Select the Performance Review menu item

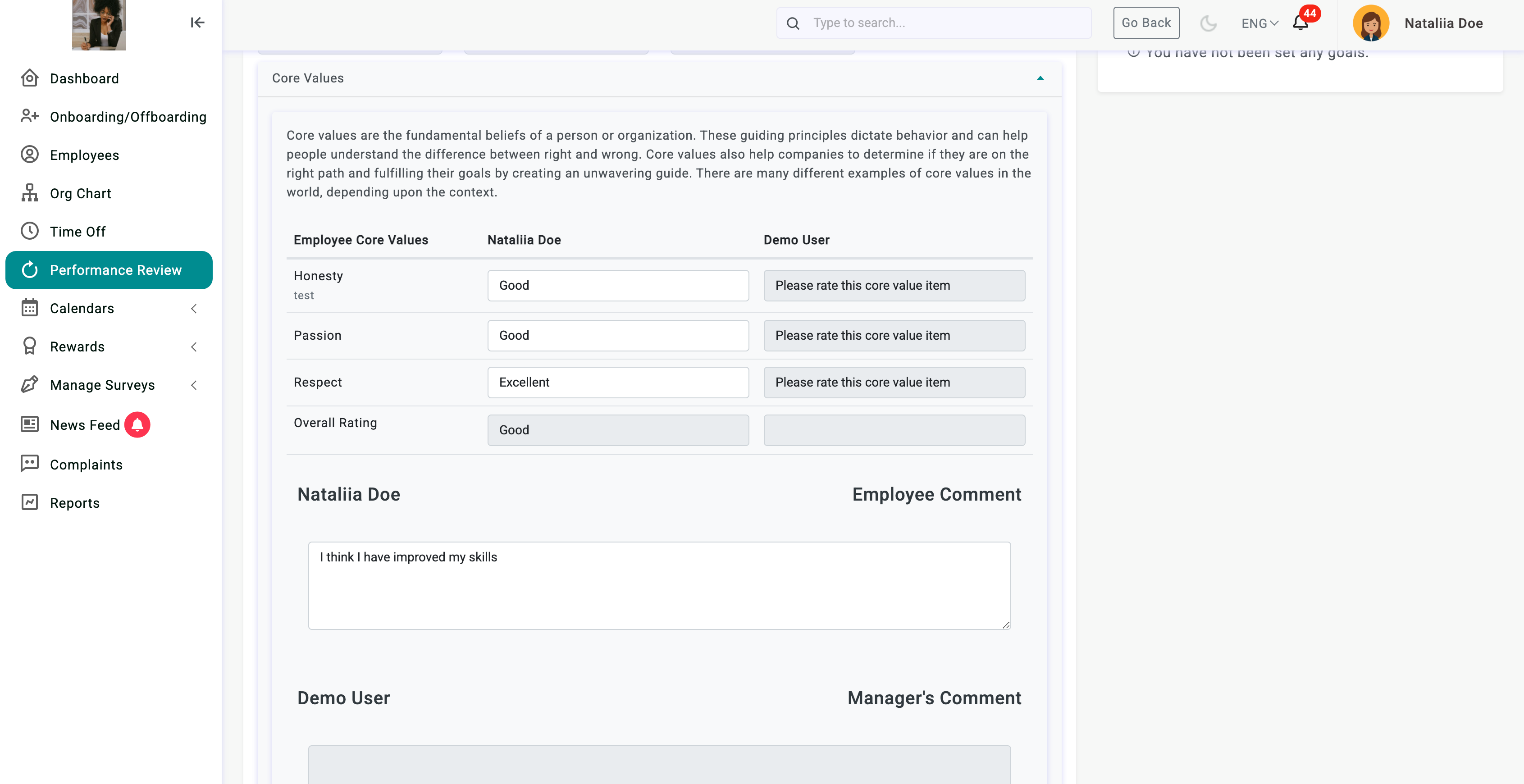click(x=109, y=270)
